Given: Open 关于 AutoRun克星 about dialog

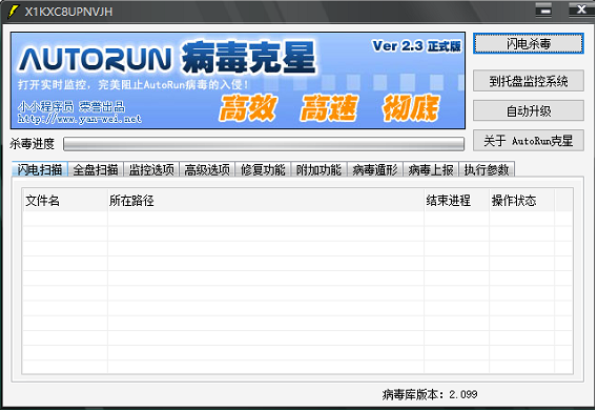Looking at the screenshot, I should tap(528, 141).
